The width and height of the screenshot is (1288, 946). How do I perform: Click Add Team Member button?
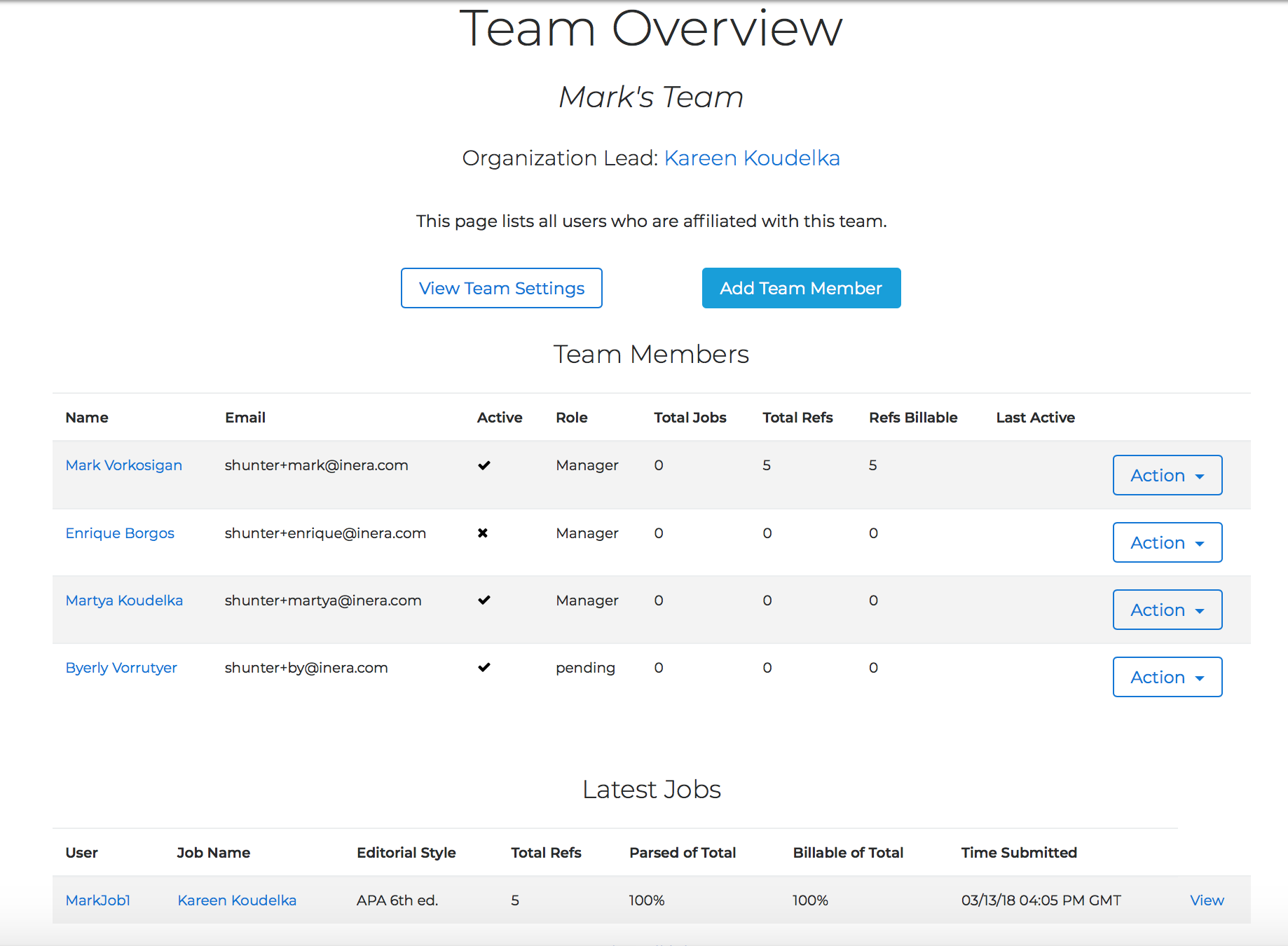coord(801,288)
